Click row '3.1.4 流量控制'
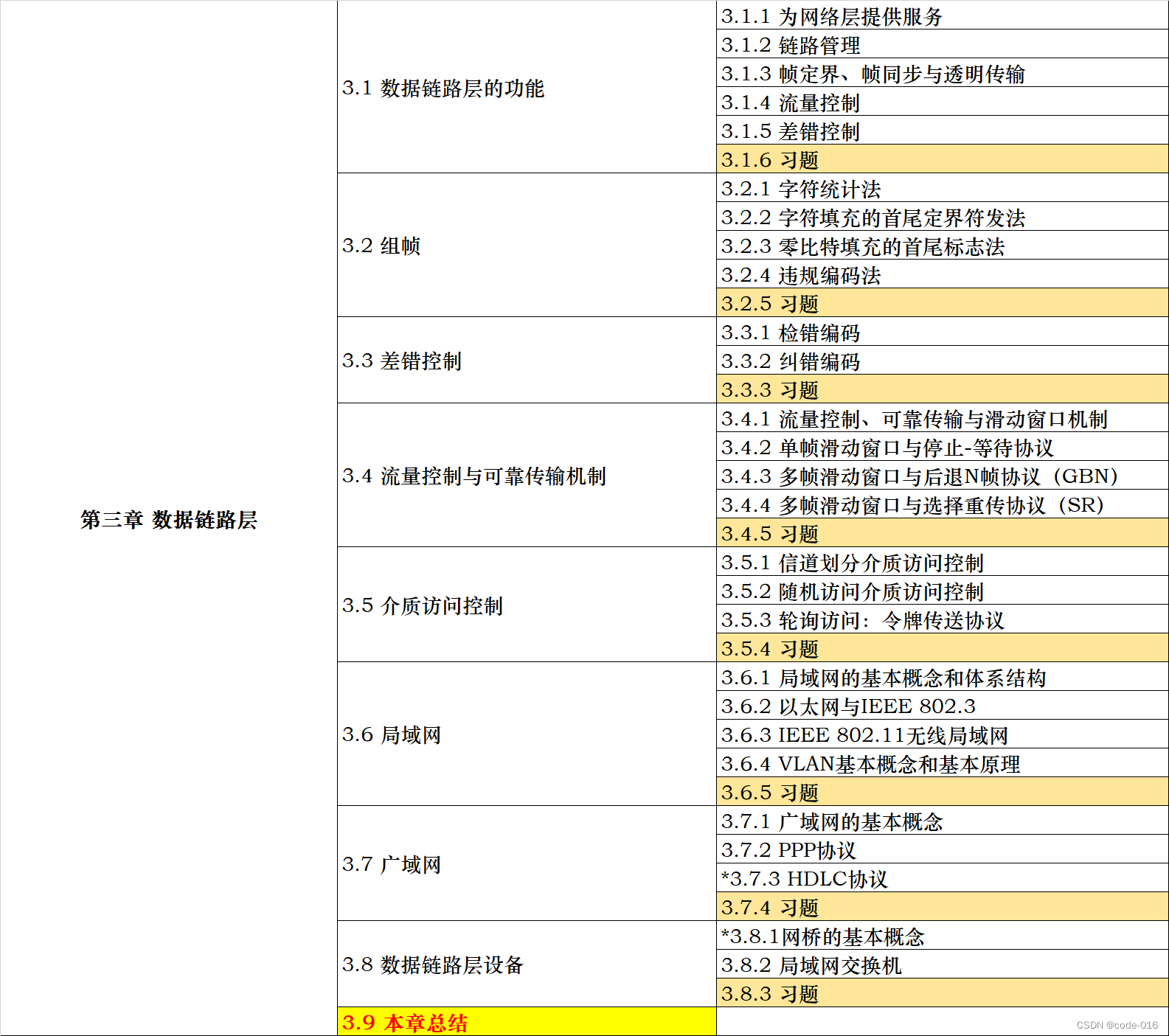Screen dimensions: 1169x1036 [943, 102]
